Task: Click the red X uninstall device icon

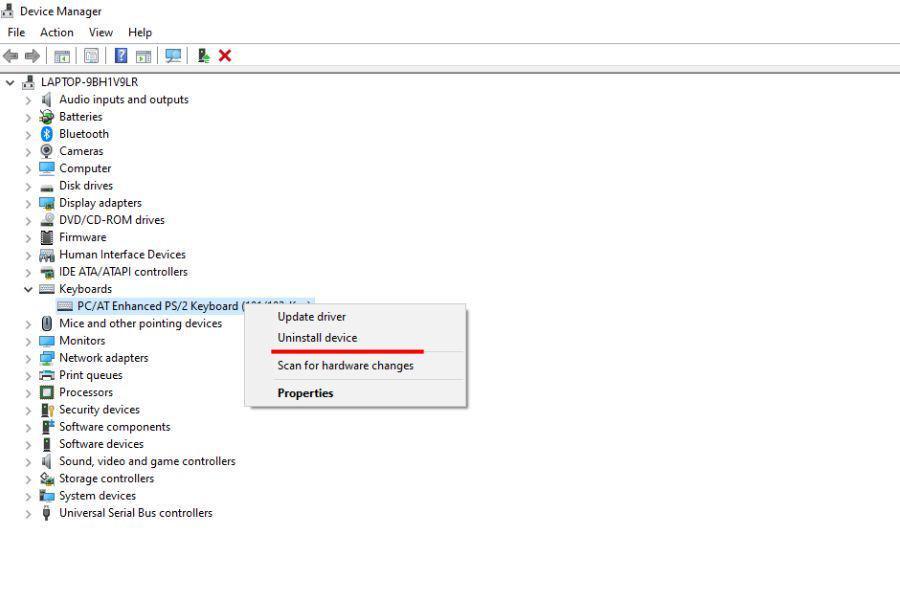Action: pos(225,56)
